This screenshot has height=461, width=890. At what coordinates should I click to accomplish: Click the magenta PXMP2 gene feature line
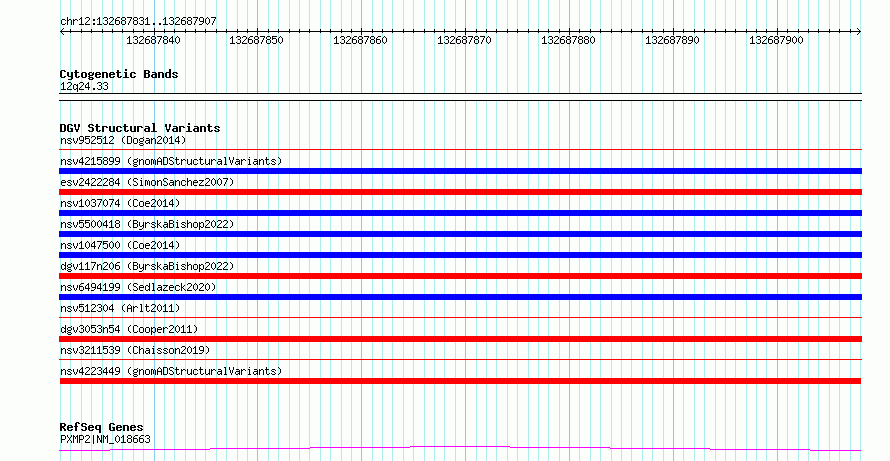[x=460, y=449]
